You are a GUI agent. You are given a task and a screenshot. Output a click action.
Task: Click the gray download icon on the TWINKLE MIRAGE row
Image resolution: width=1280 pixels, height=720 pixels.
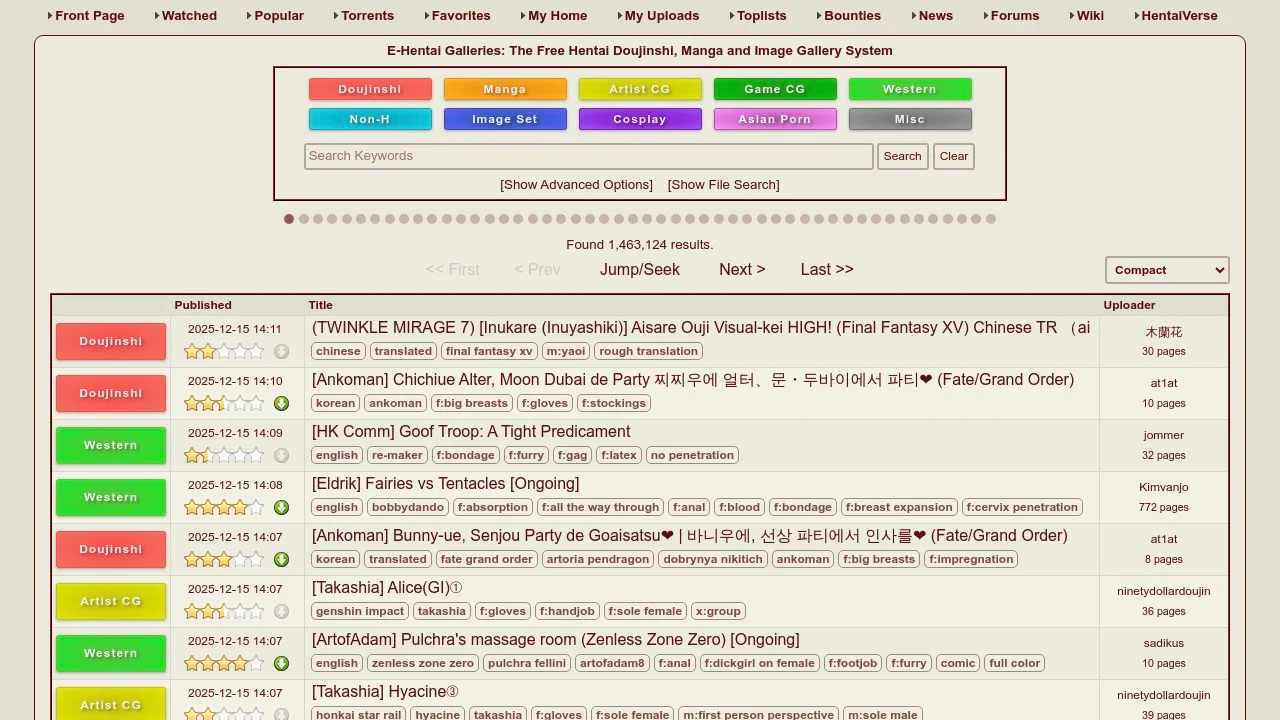coord(282,351)
